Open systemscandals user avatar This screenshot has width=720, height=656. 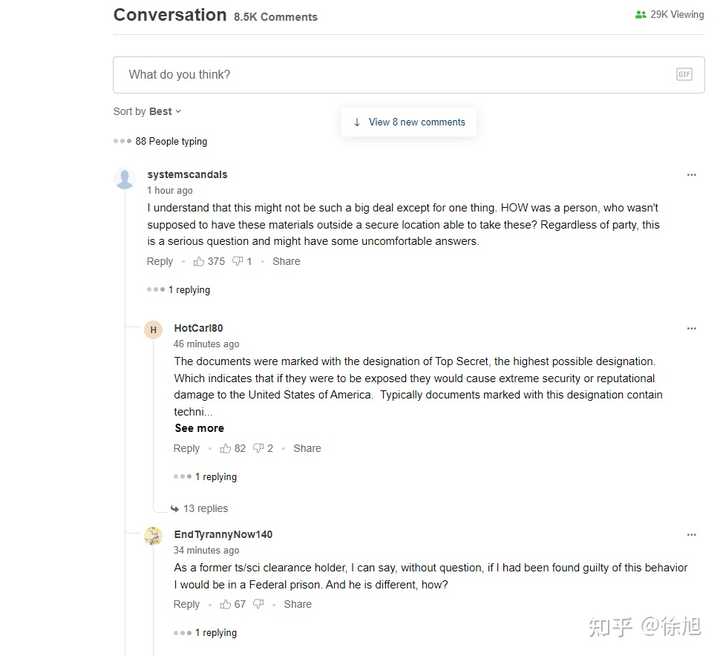coord(124,179)
